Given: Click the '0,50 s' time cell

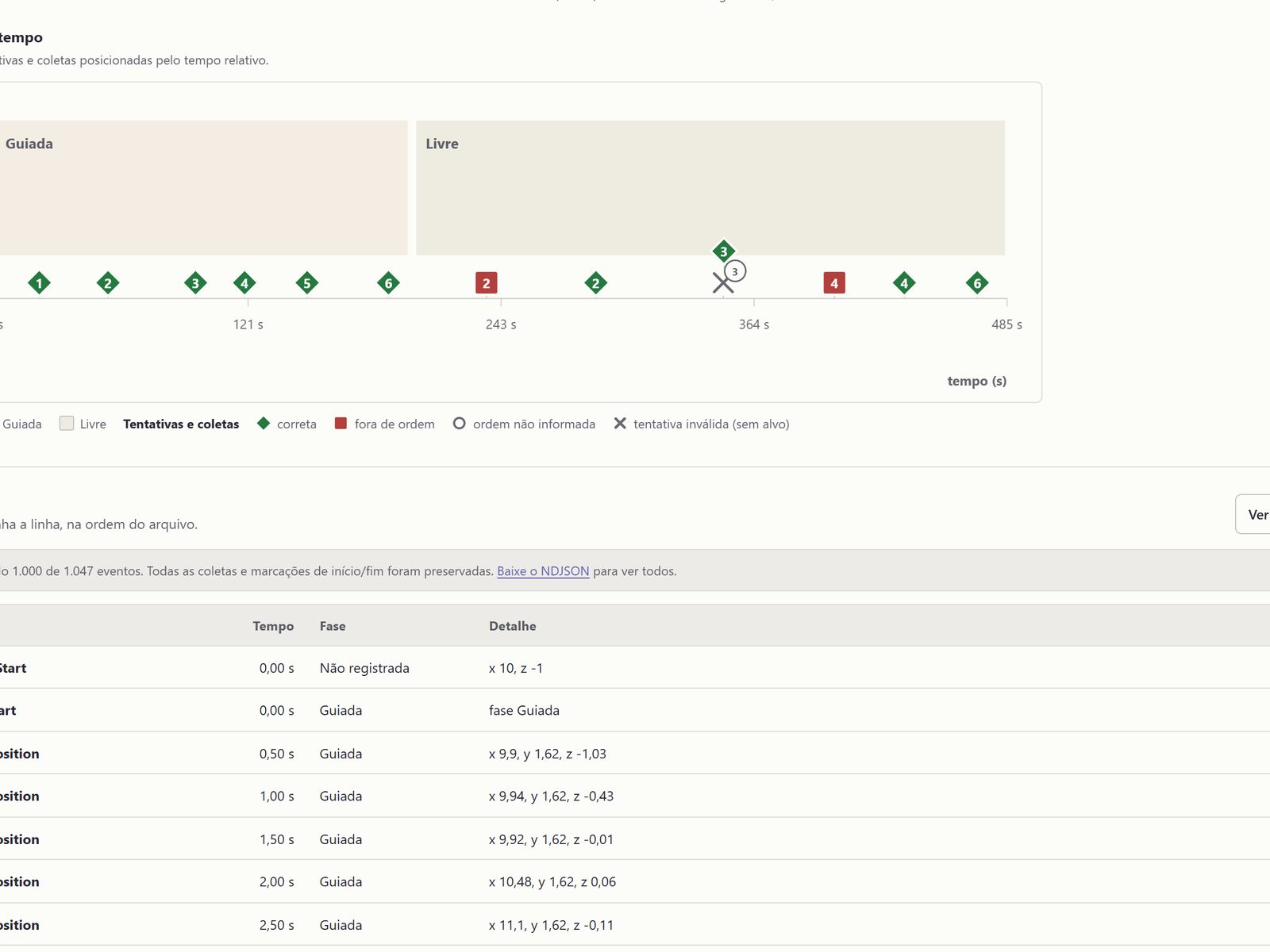Looking at the screenshot, I should (x=276, y=754).
